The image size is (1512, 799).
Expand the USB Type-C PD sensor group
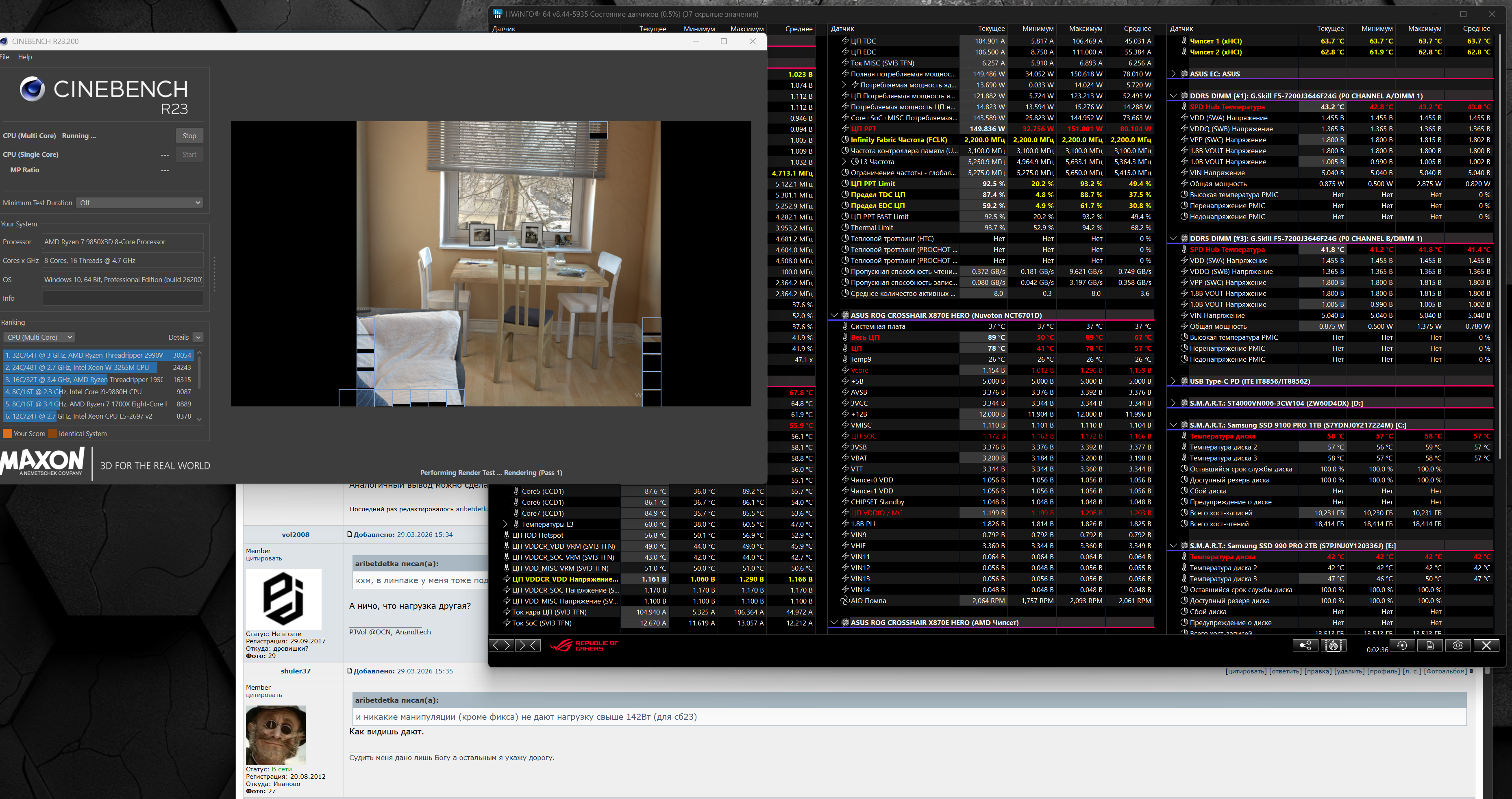point(1173,381)
